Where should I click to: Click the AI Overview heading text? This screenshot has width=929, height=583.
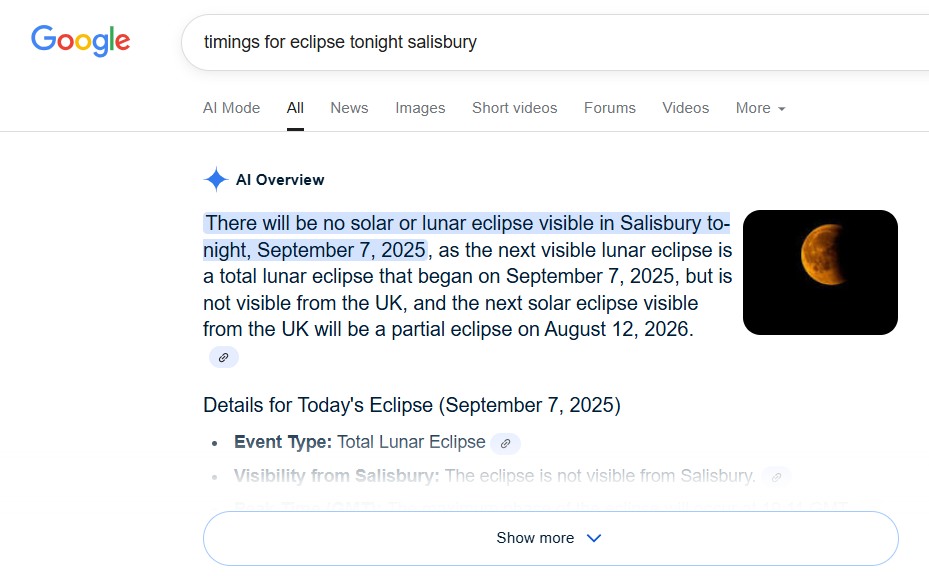tap(280, 180)
